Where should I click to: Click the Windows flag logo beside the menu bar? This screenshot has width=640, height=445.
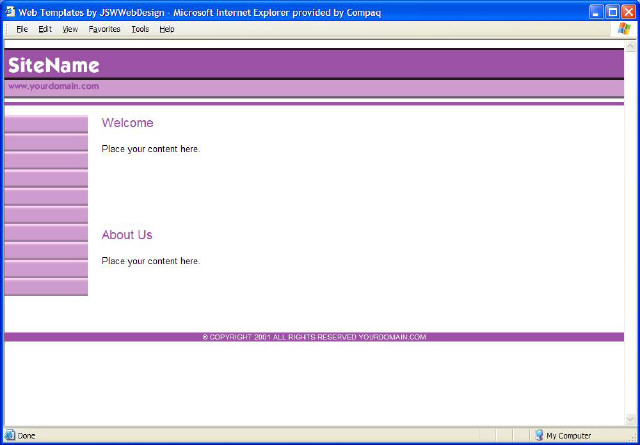625,29
